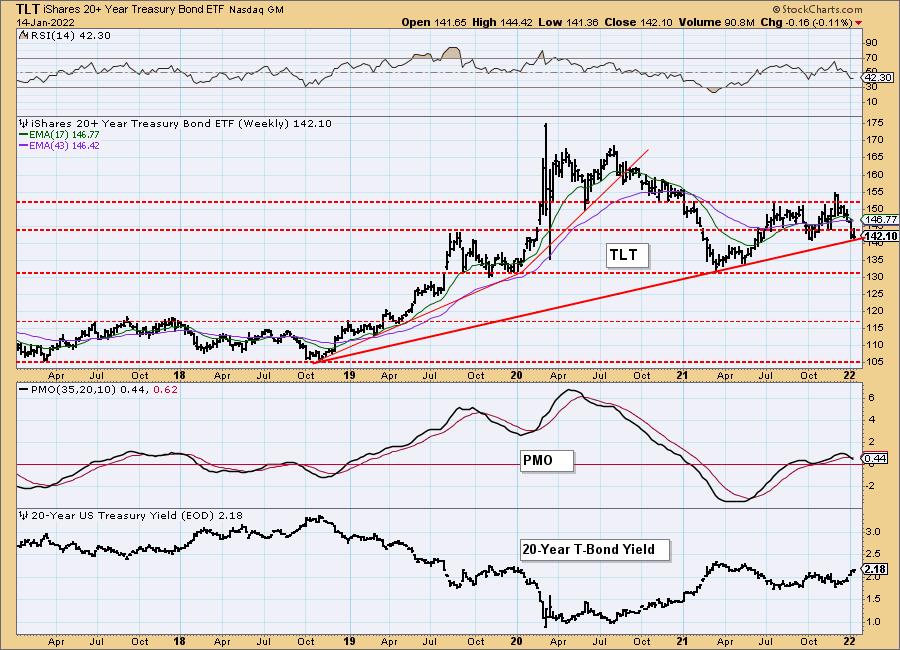This screenshot has width=900, height=650.
Task: Click the 146.77 EMA price tag on axis
Action: click(880, 219)
